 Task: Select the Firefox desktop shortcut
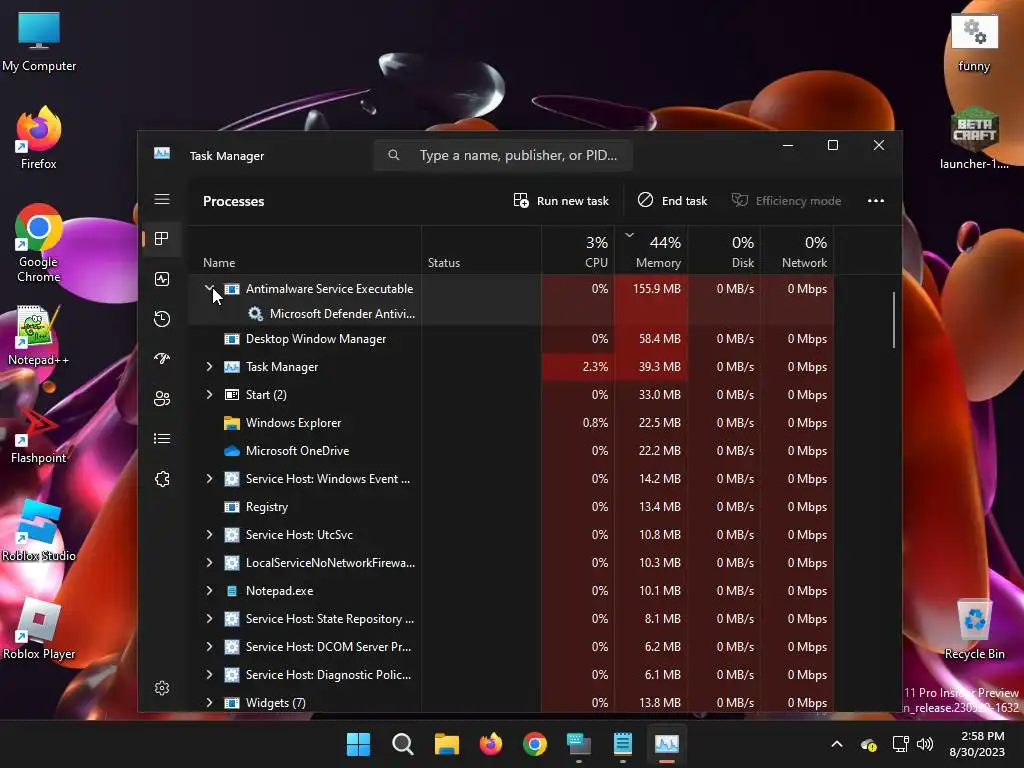coord(39,138)
